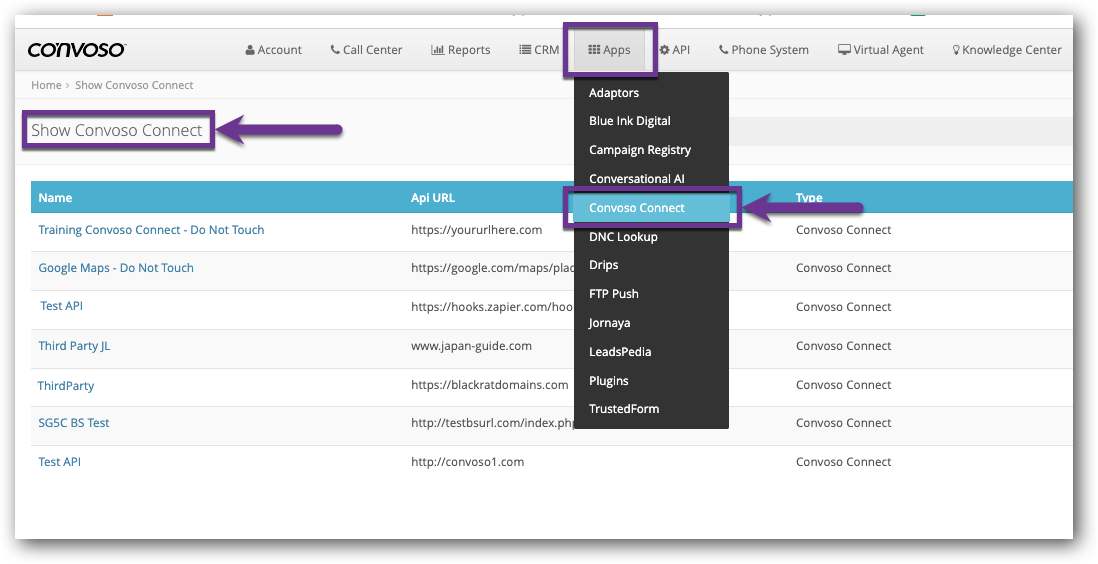
Task: Click https://blackratdomains.com URL cell
Action: (489, 385)
